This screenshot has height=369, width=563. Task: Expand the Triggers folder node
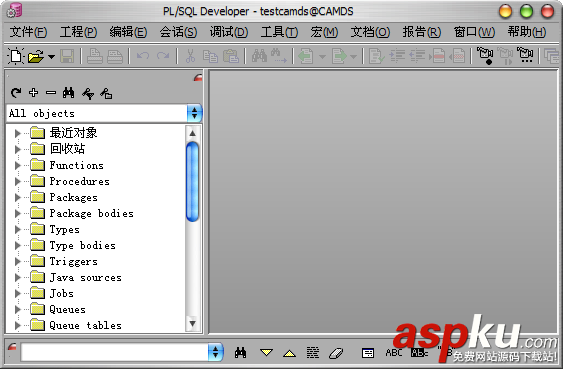17,261
